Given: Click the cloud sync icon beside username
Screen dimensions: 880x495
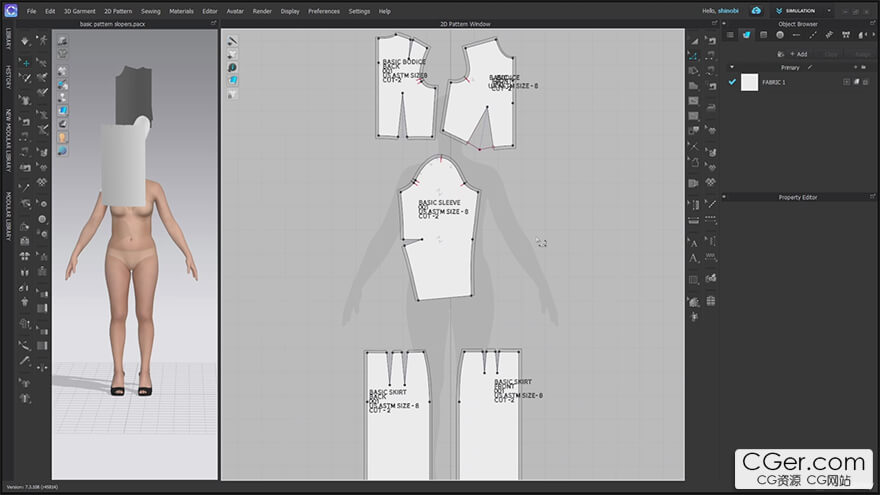Looking at the screenshot, I should (x=756, y=11).
